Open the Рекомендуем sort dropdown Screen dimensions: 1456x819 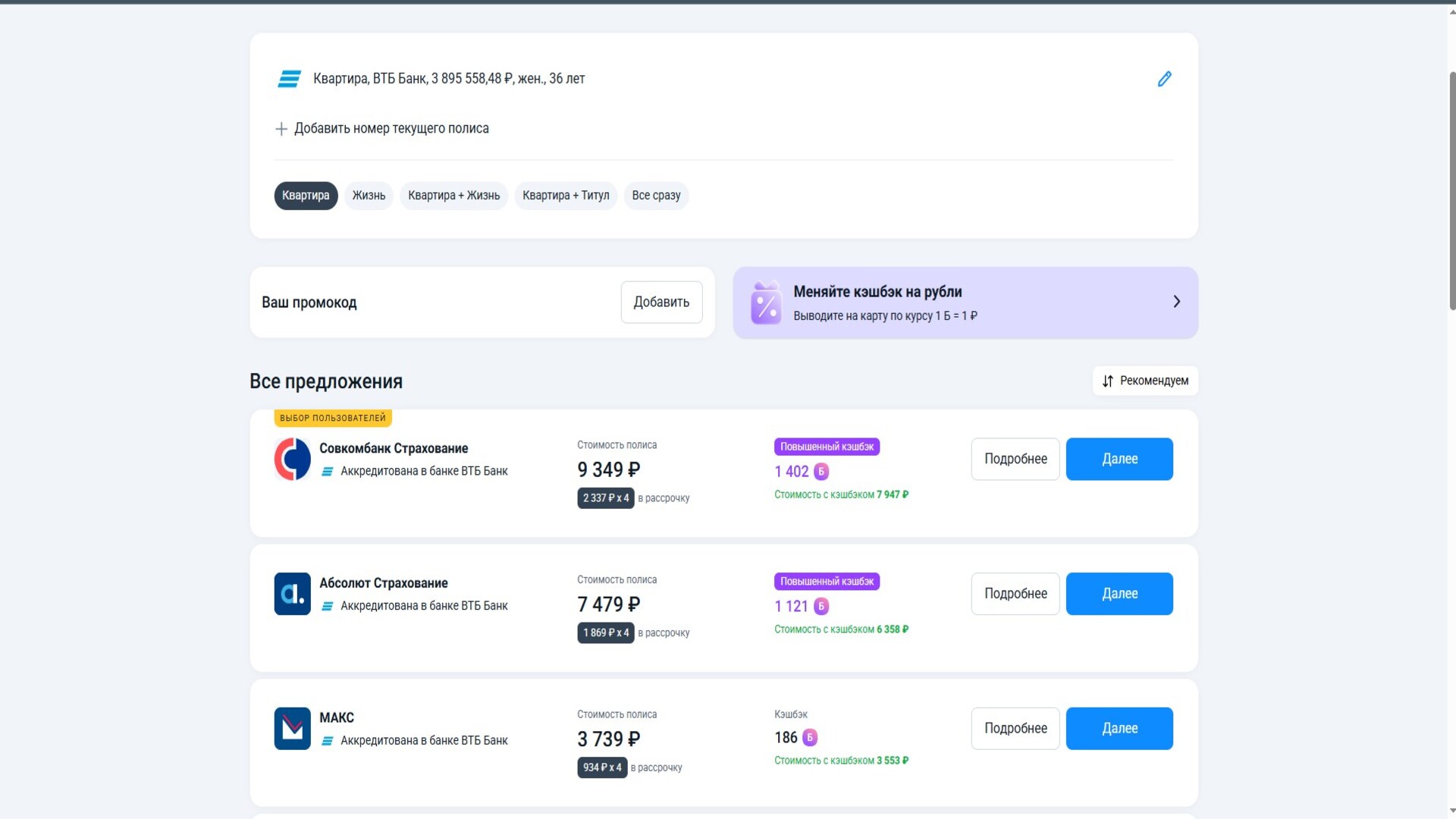click(x=1145, y=381)
